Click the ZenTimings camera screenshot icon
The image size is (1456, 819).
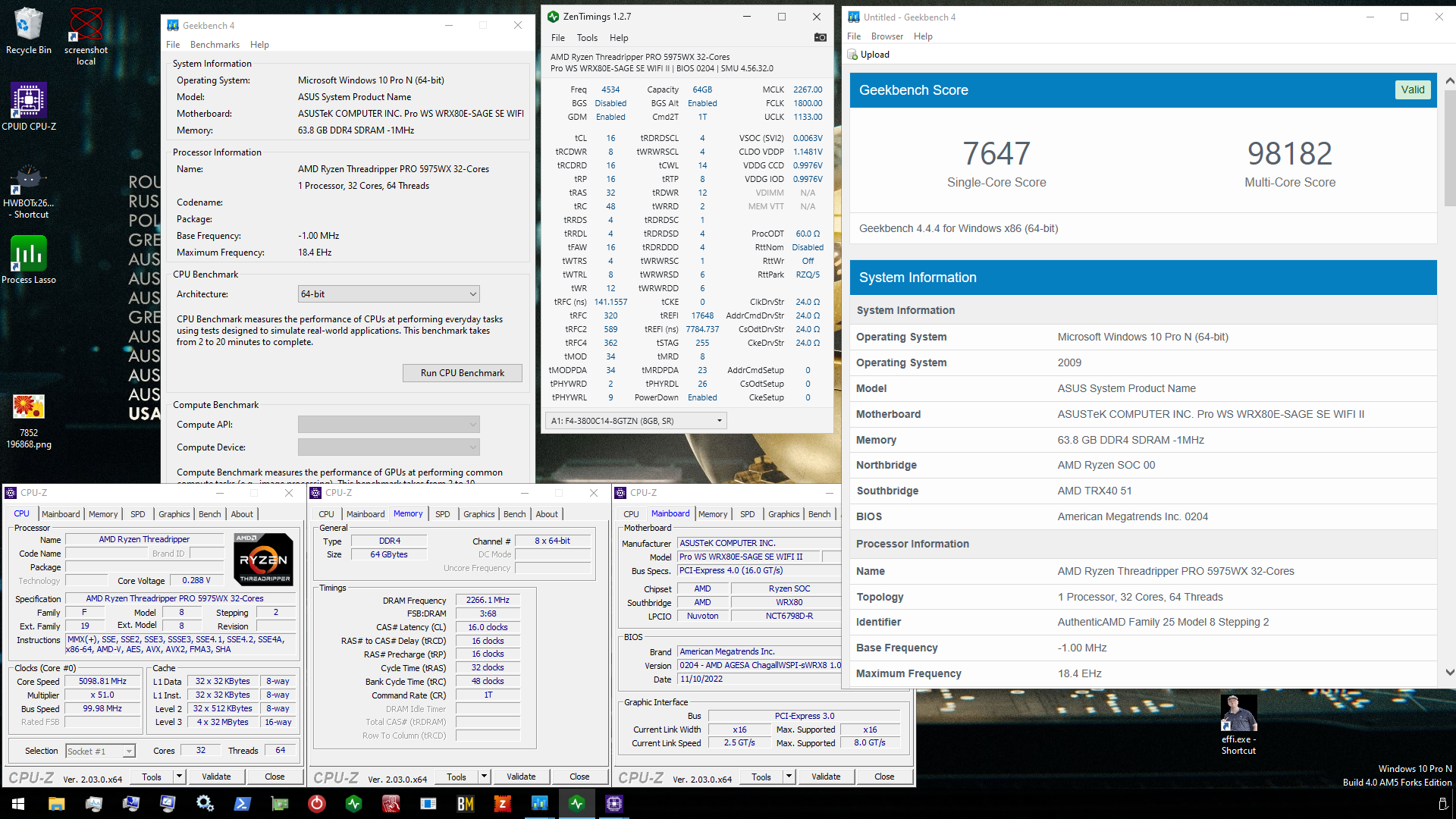820,37
